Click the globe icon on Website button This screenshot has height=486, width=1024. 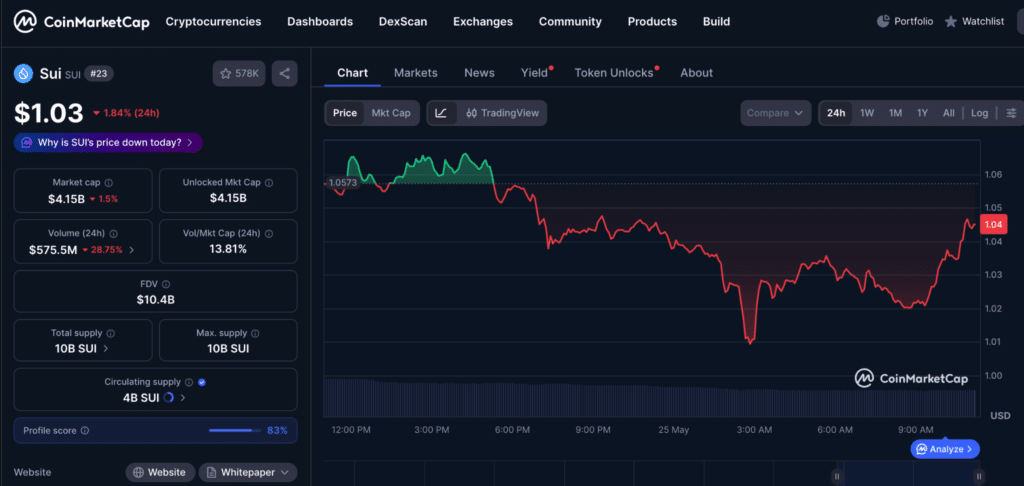point(138,472)
